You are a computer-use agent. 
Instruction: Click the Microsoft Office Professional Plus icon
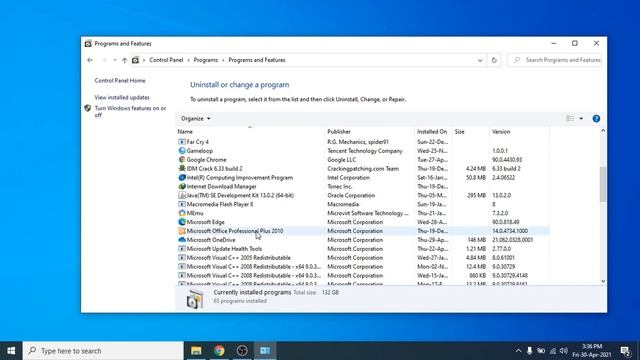click(x=182, y=231)
